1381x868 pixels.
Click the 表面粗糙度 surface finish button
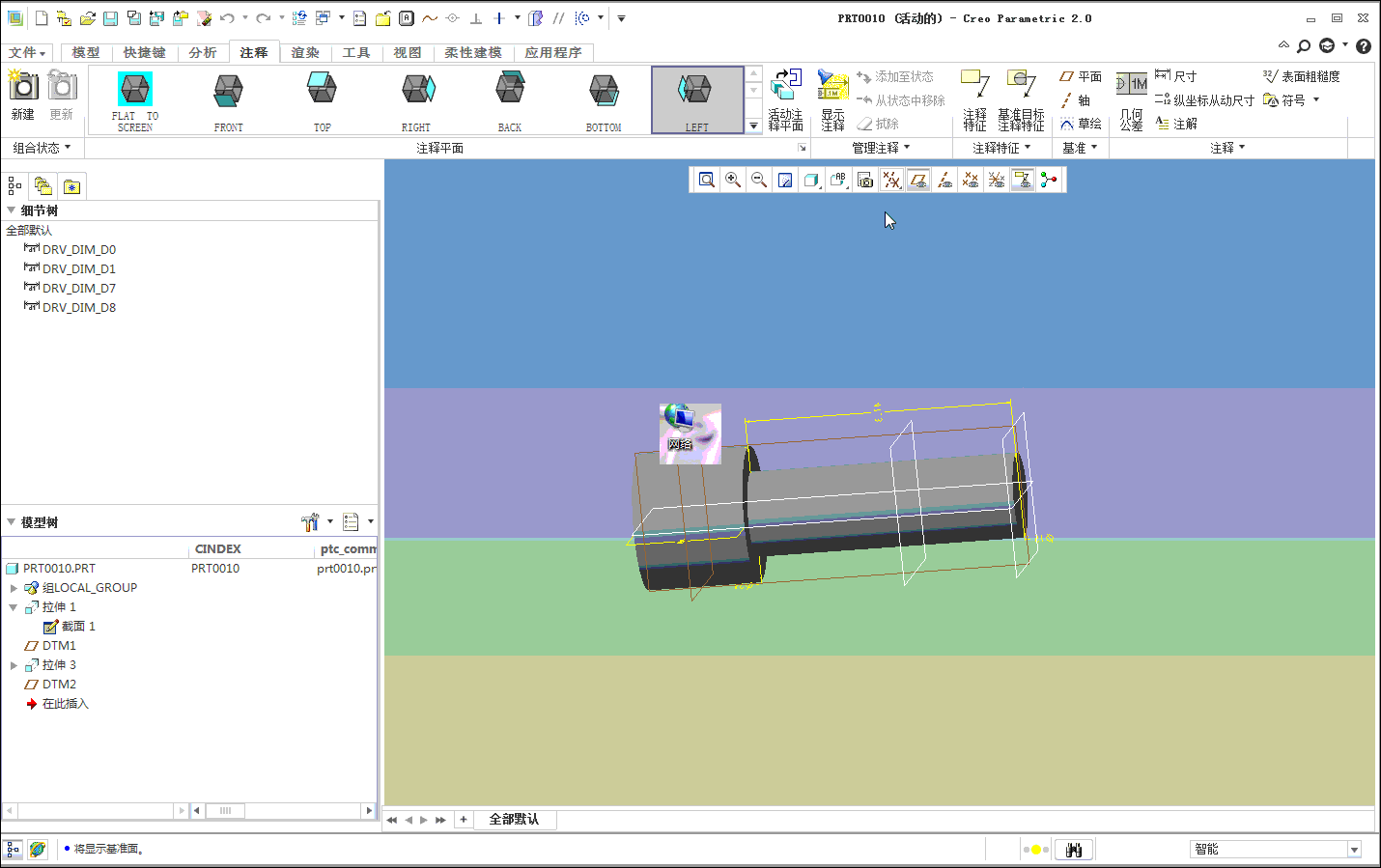pyautogui.click(x=1302, y=76)
